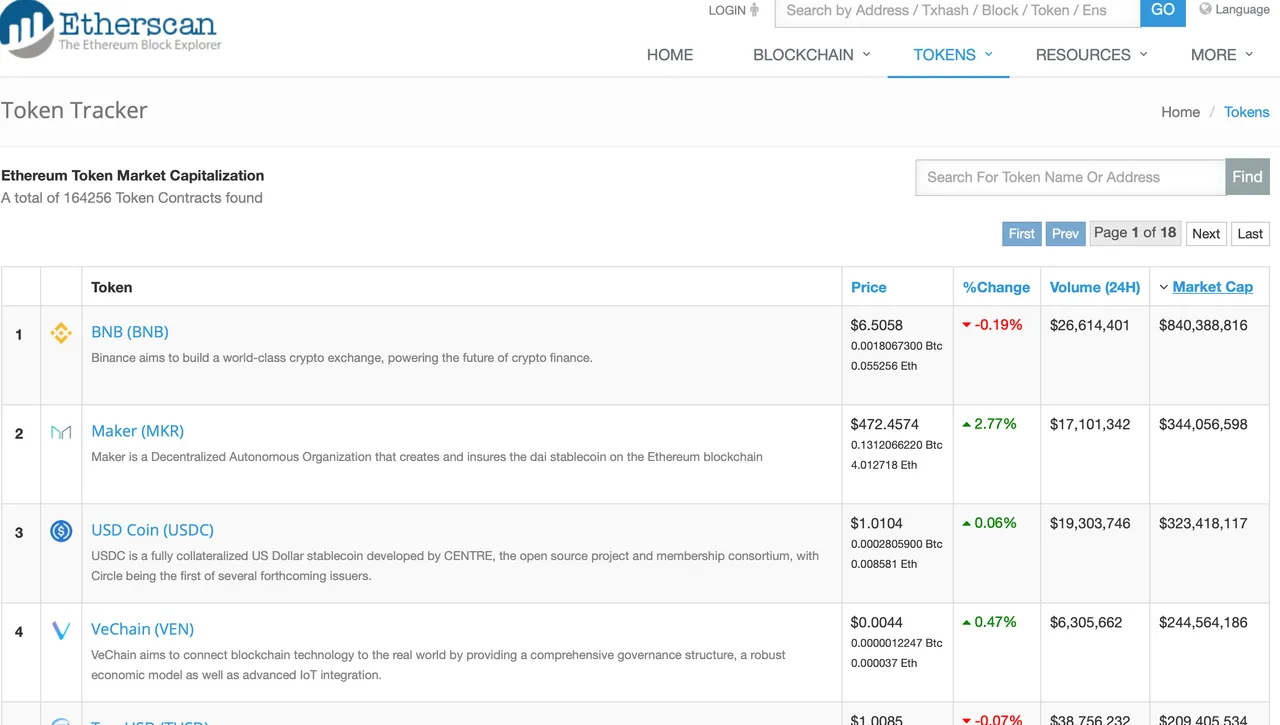Click the Find button
The height and width of the screenshot is (725, 1280).
(x=1247, y=177)
